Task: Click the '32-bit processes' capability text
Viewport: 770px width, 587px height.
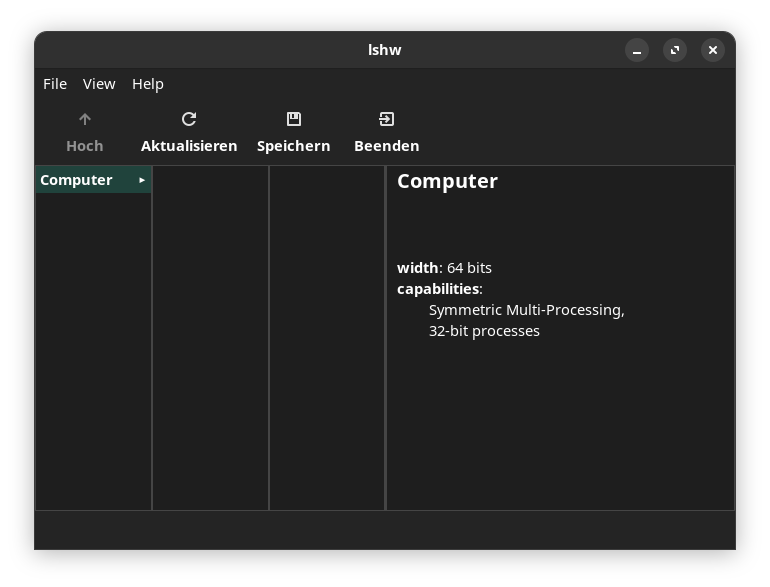Action: (x=484, y=331)
